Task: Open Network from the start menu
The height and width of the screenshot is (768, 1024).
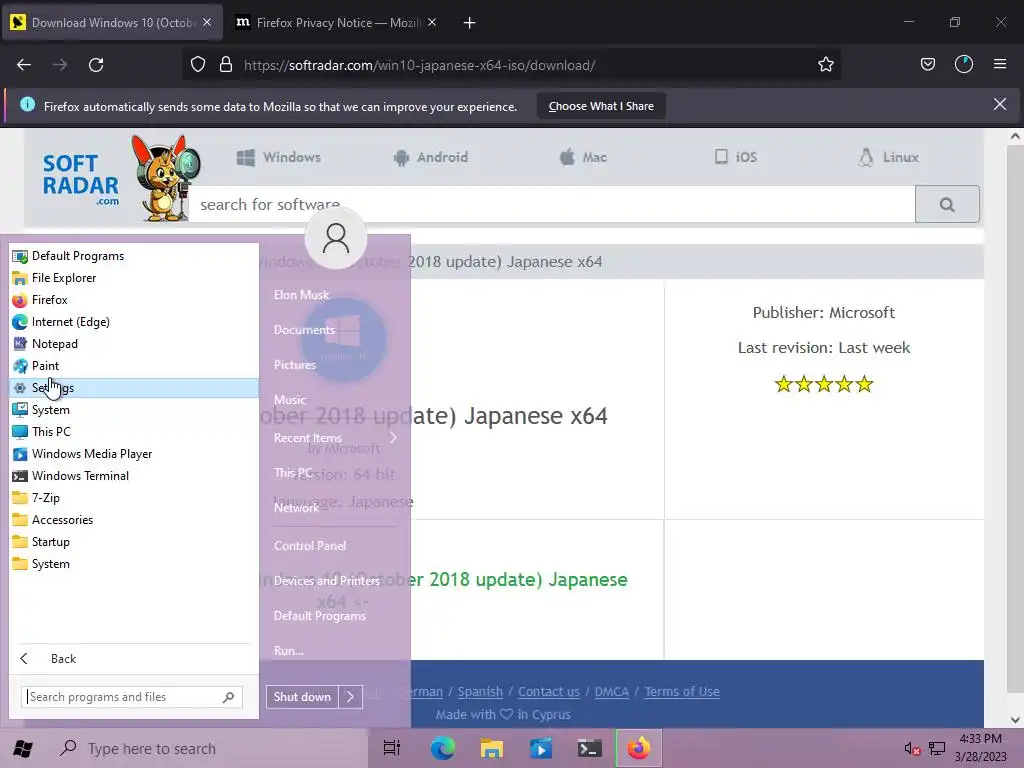Action: coord(296,507)
